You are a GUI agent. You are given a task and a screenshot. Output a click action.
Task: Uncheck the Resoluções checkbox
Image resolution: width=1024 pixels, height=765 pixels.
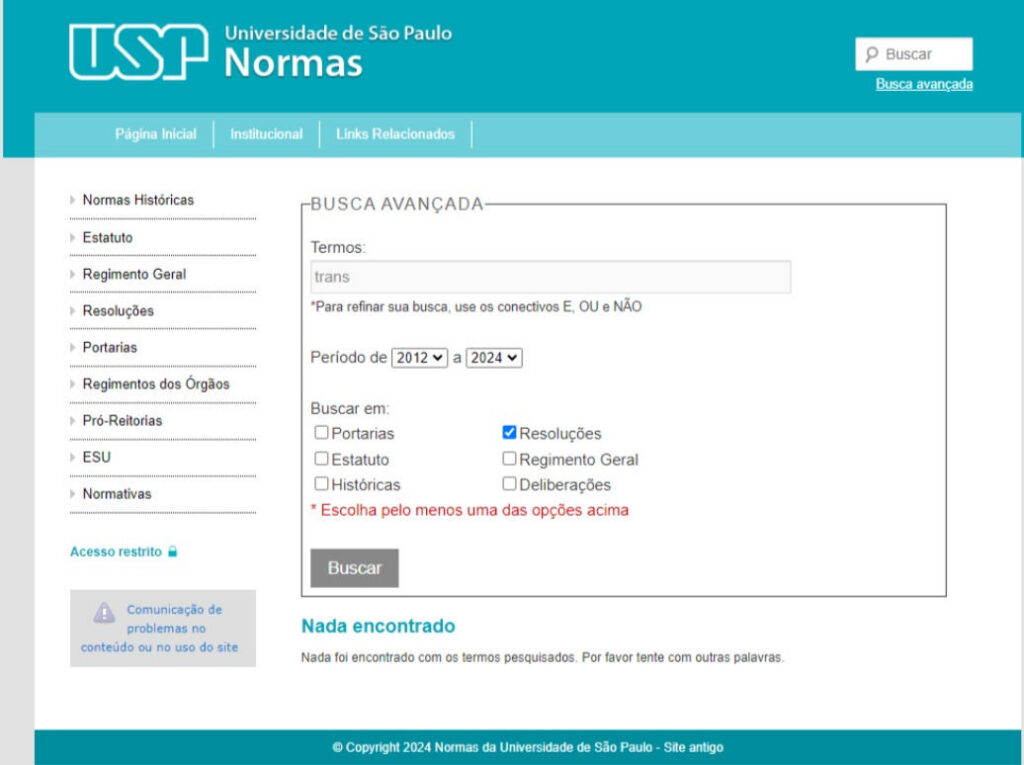coord(509,433)
